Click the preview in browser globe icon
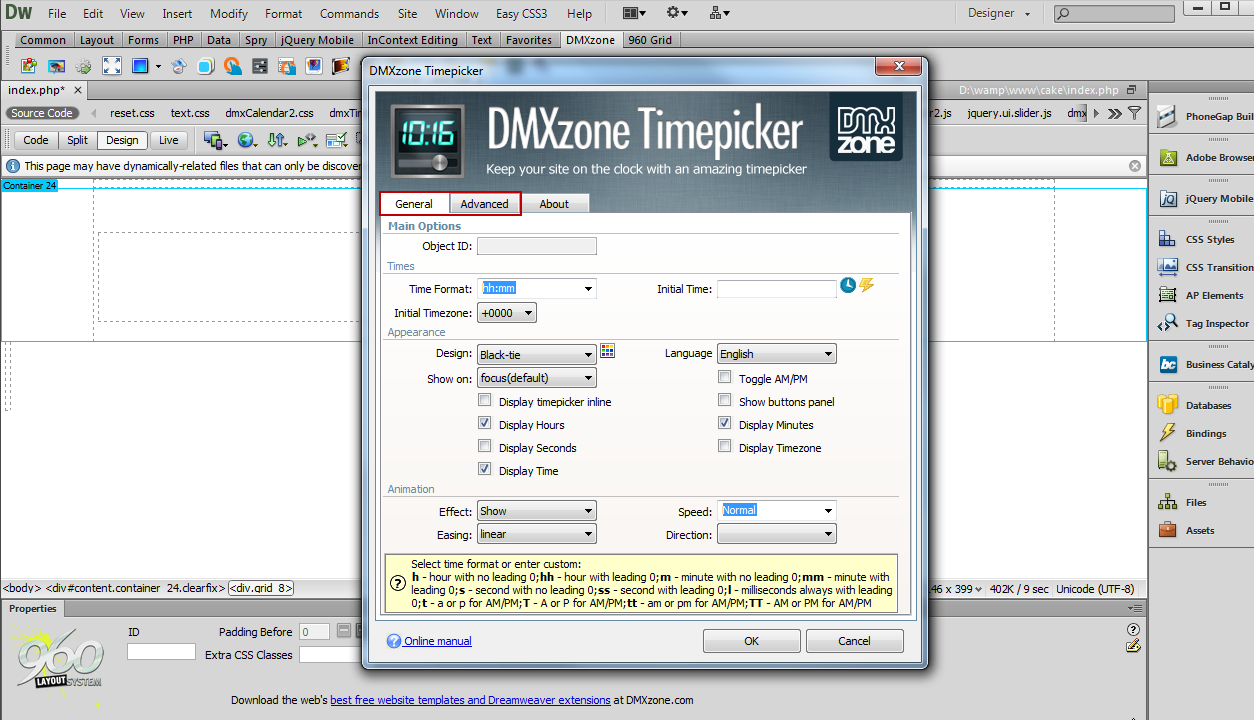Image resolution: width=1254 pixels, height=720 pixels. point(245,140)
